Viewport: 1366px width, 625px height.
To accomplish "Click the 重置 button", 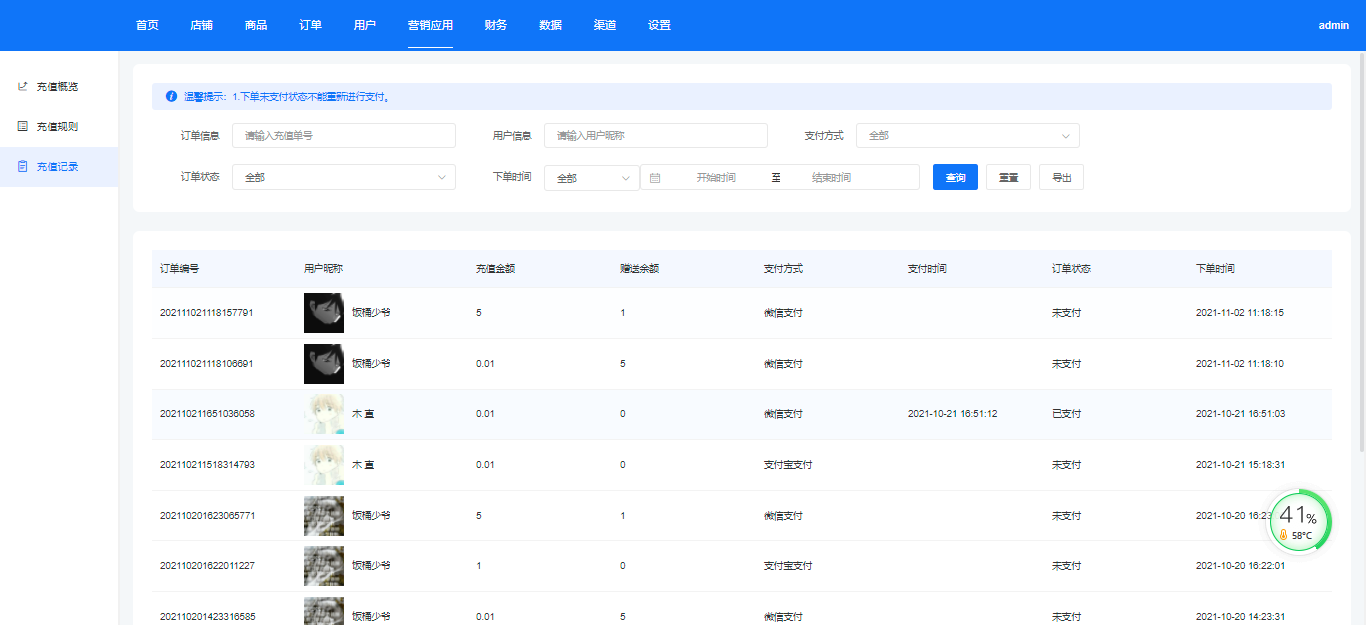I will coord(1008,177).
